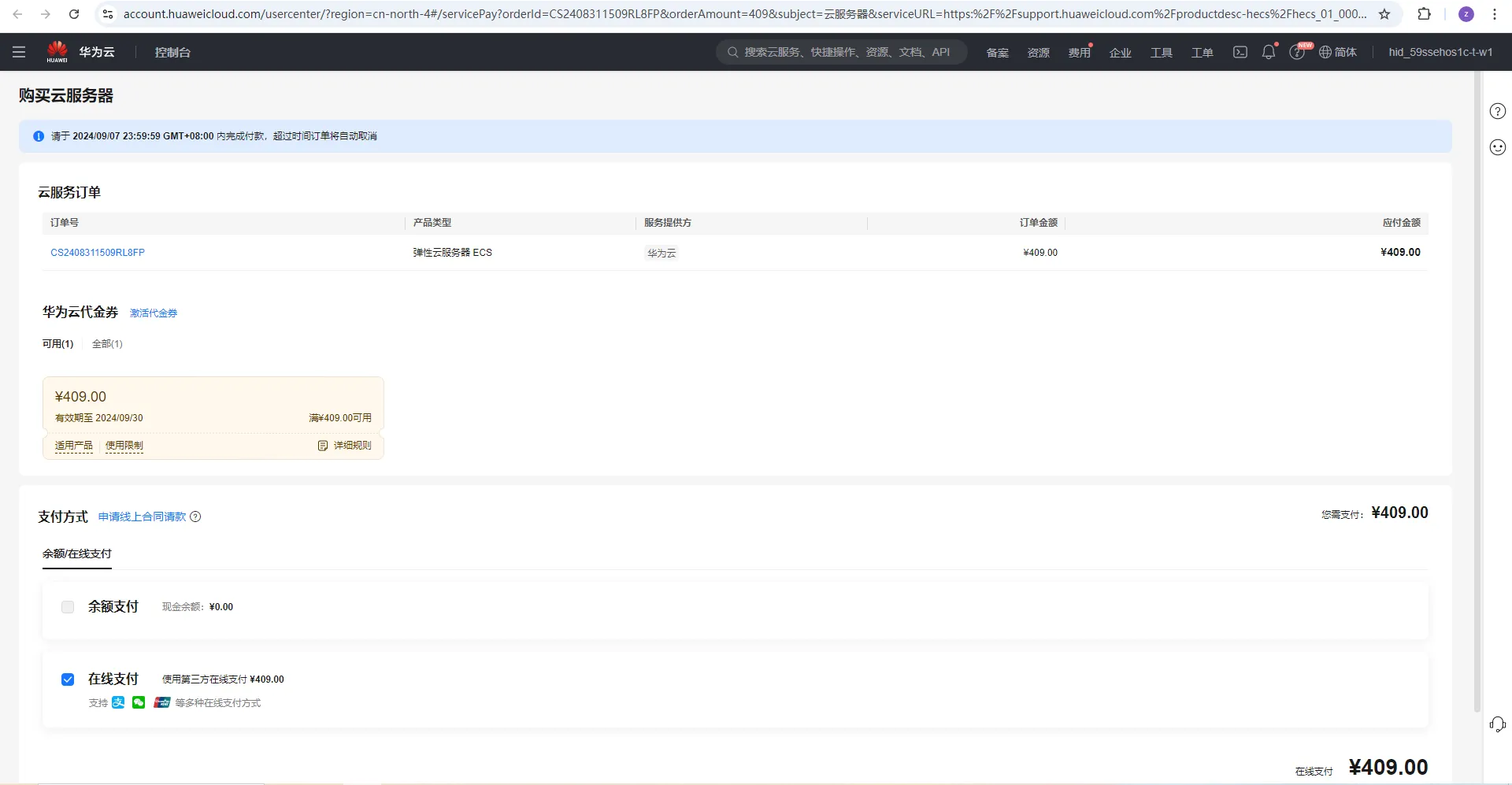Click the Huawei Cloud logo

[x=57, y=52]
